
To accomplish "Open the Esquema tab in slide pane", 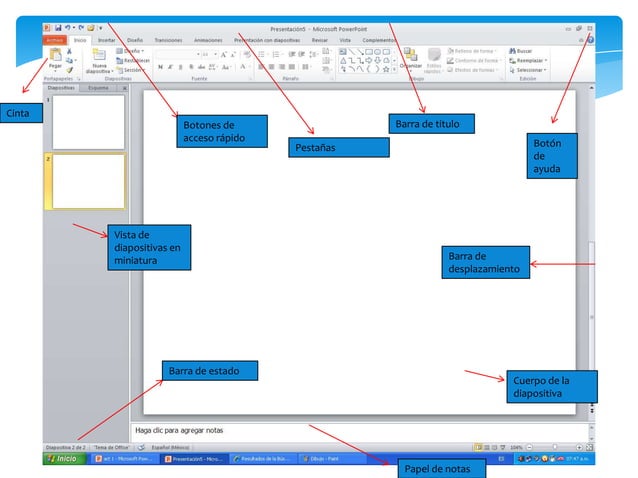I will click(98, 88).
